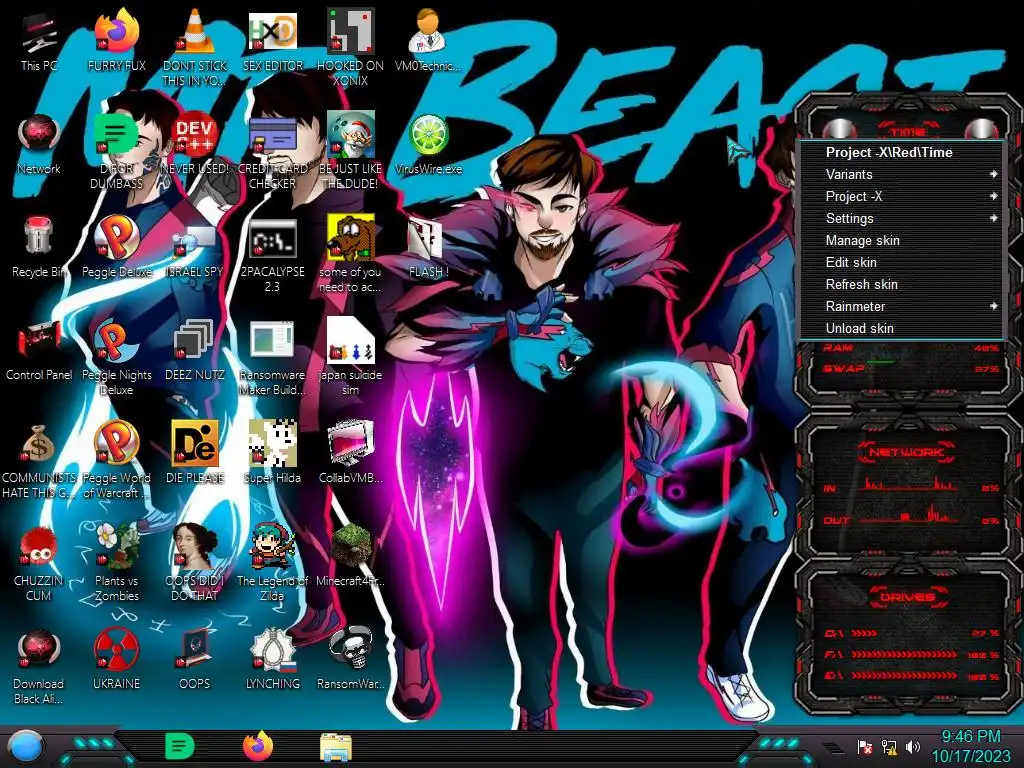Launch Plants vs Zombies shortcut
The image size is (1024, 768).
(x=116, y=547)
